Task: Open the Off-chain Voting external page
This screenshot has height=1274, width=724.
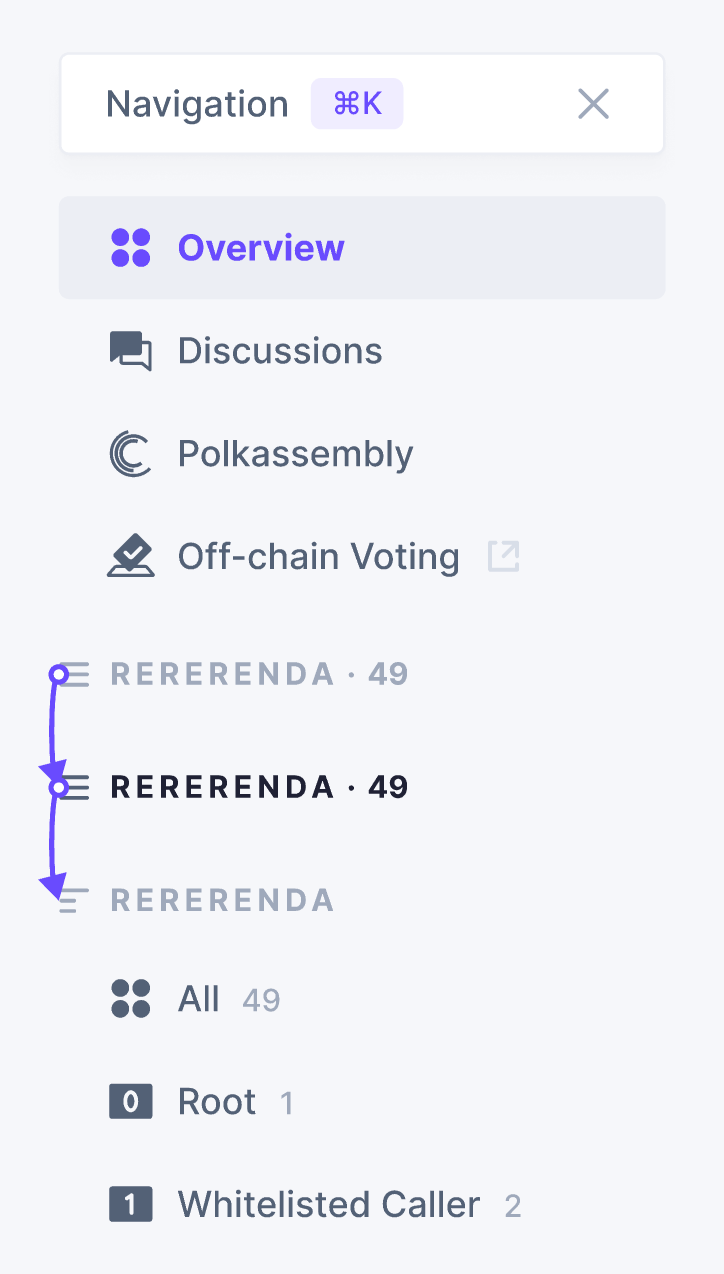Action: 318,556
